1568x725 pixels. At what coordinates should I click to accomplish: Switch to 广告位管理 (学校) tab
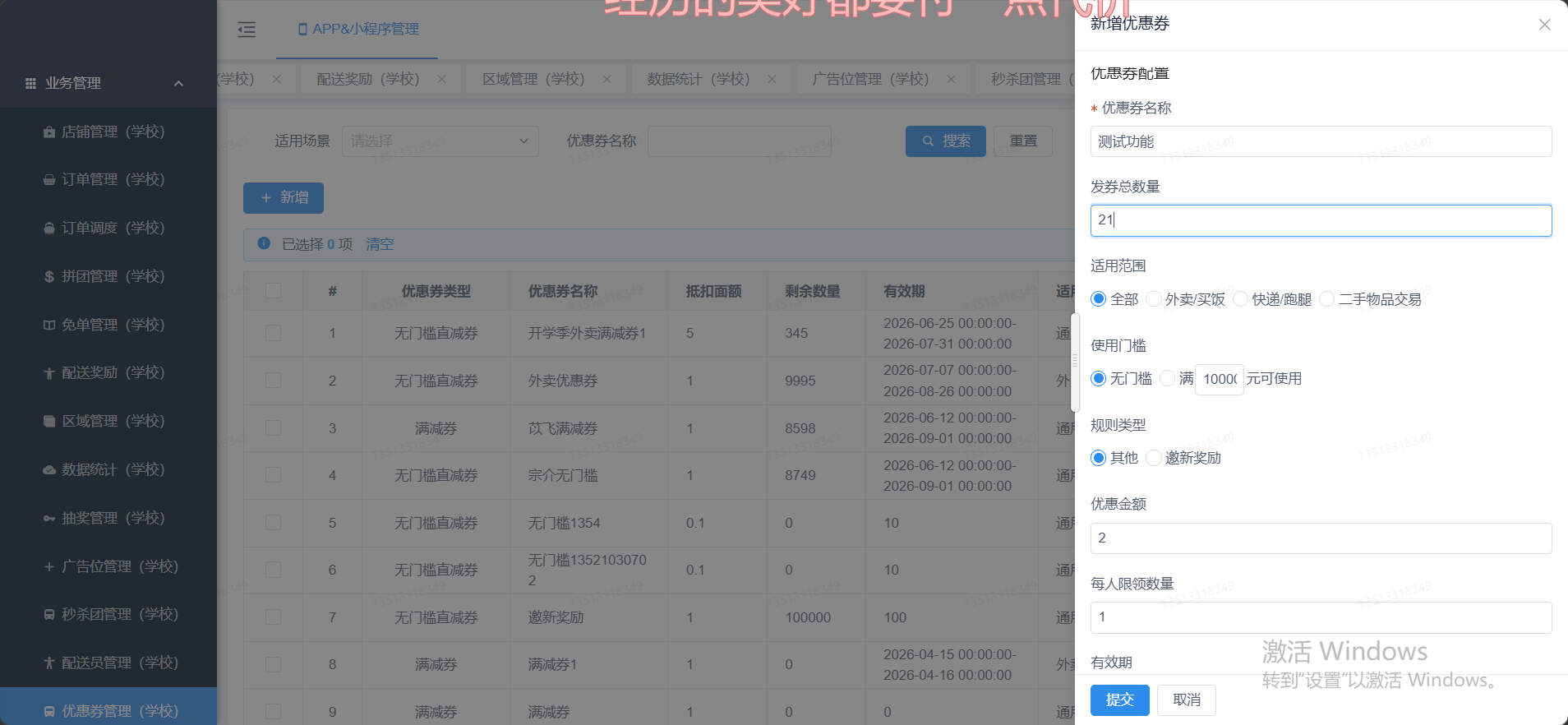[871, 79]
